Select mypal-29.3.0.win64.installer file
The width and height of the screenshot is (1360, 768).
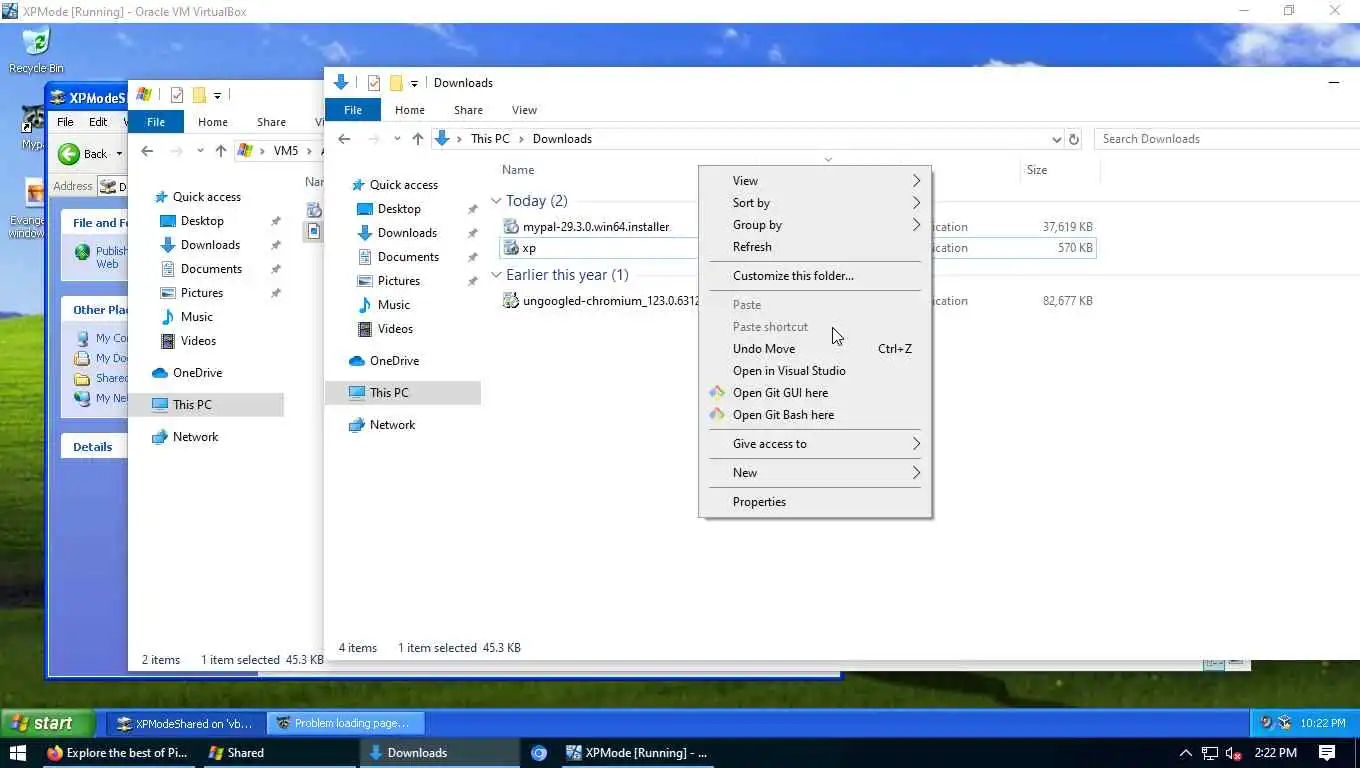[x=595, y=227]
